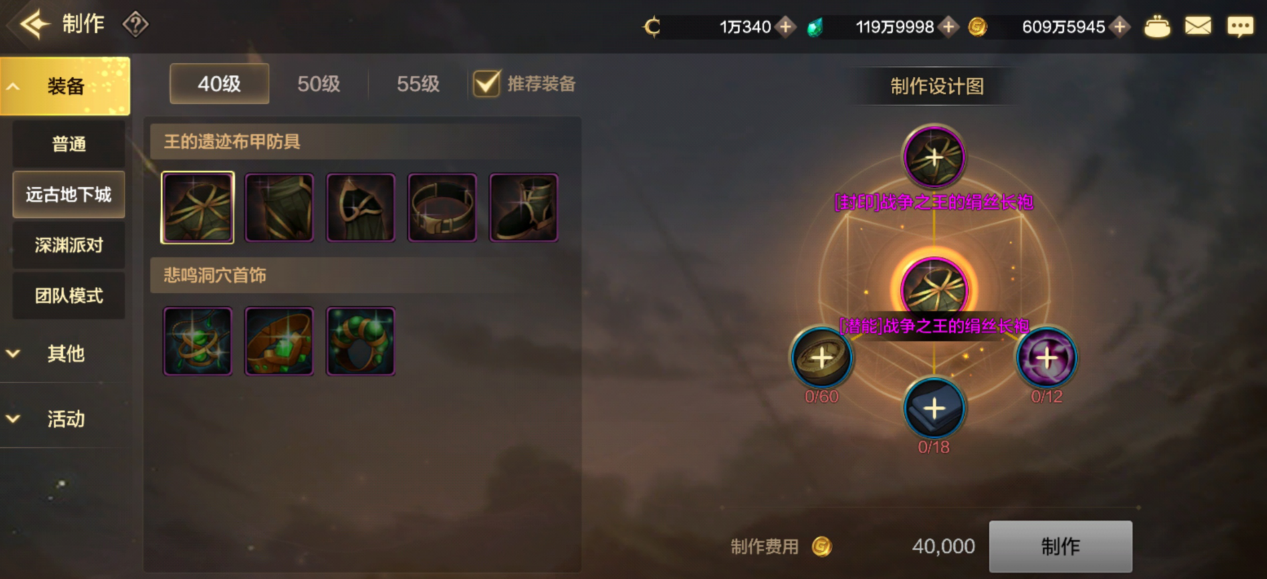Open the mail envelope icon
The height and width of the screenshot is (579, 1267).
click(x=1198, y=26)
